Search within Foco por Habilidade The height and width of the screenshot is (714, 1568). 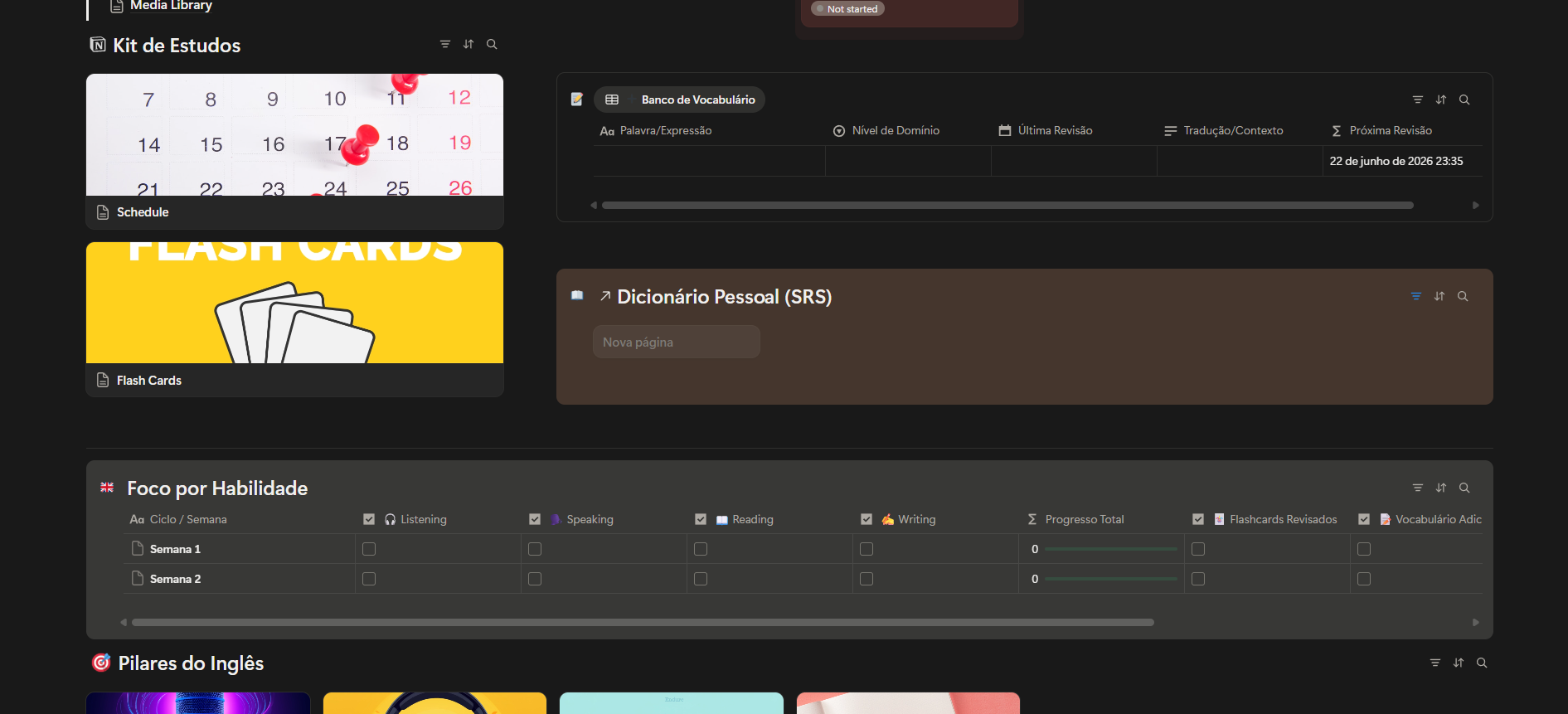coord(1464,488)
